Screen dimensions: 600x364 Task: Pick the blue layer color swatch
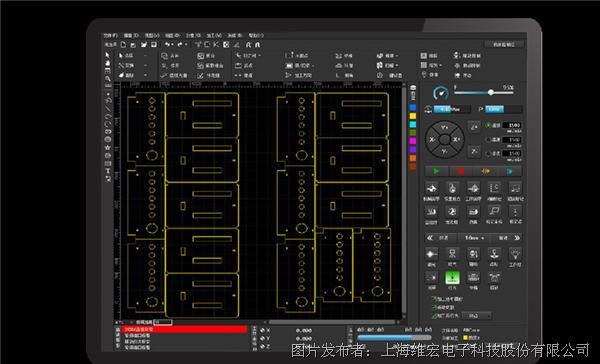coord(413,108)
